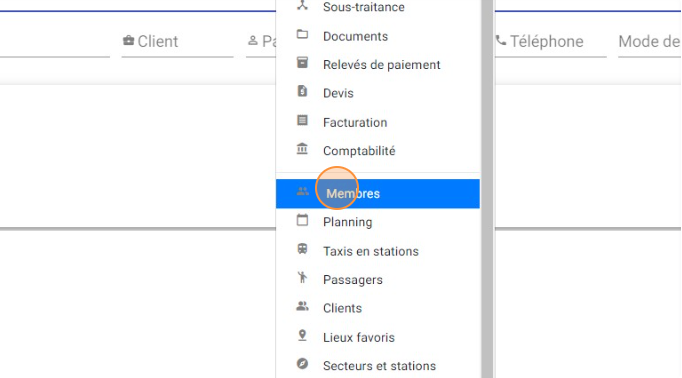Screen dimensions: 682x378
Task: Choose Relevés de paiement in the menu
Action: [378, 64]
